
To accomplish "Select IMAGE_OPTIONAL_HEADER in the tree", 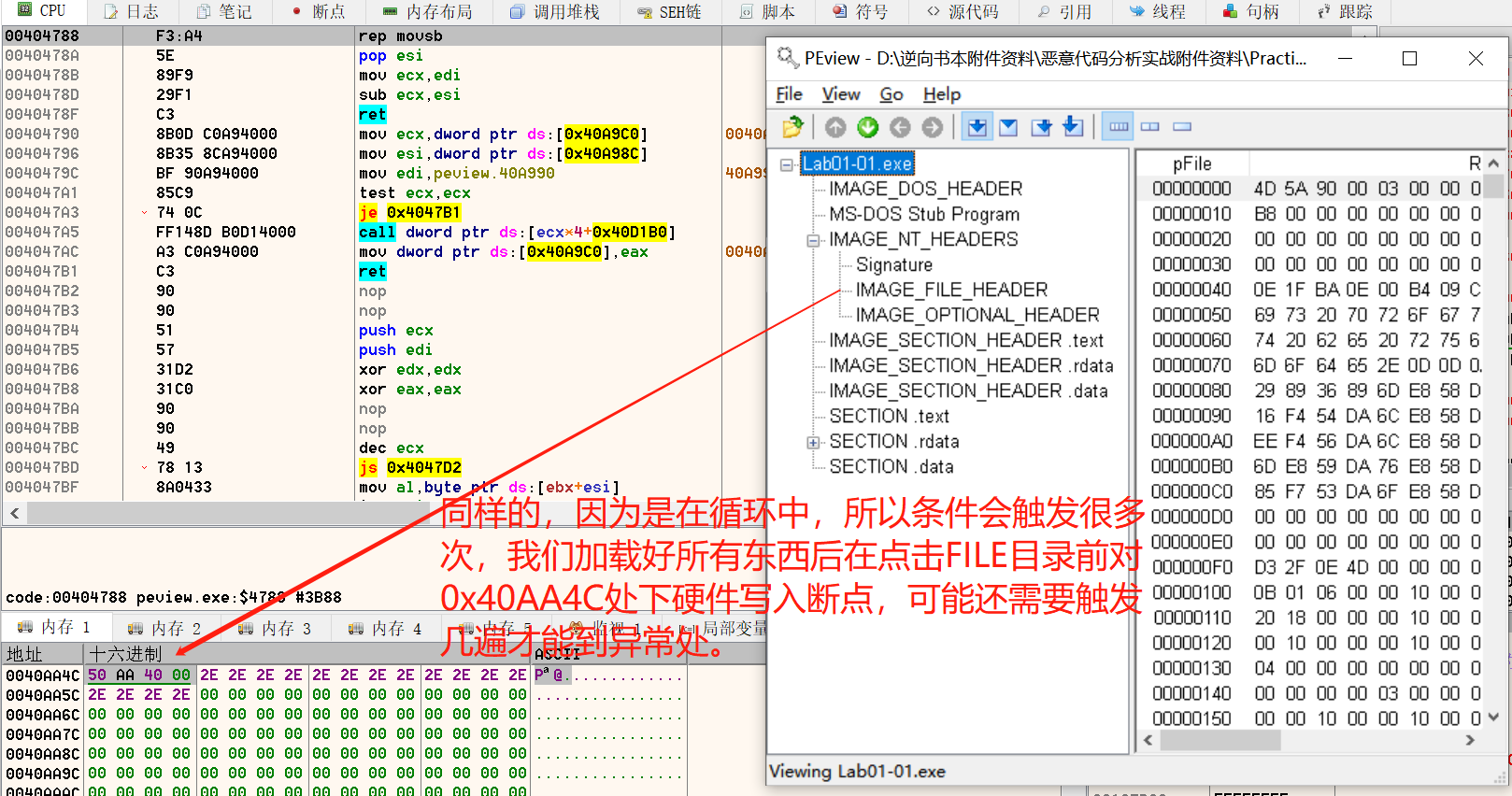I will point(977,315).
